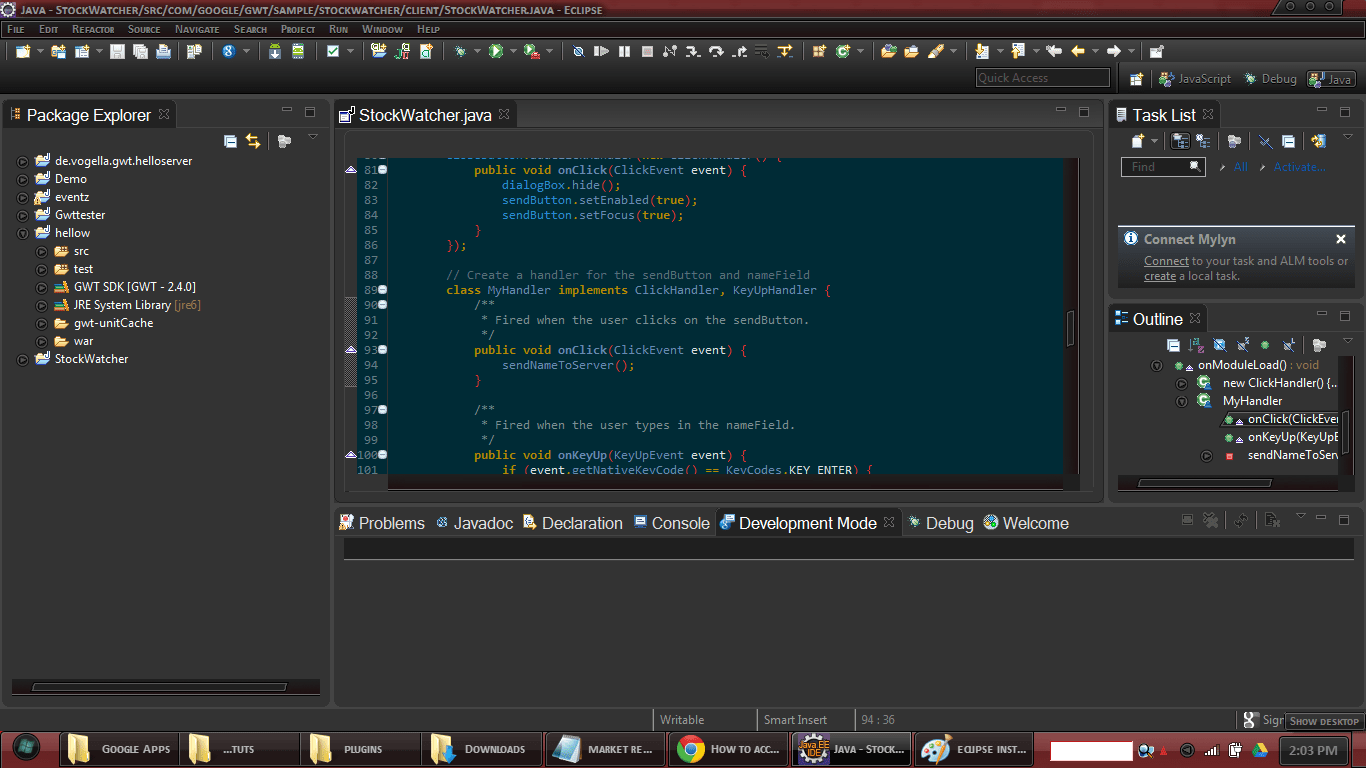Screen dimensions: 1366x768
Task: Toggle Link with Editor in Package Explorer
Action: click(253, 141)
